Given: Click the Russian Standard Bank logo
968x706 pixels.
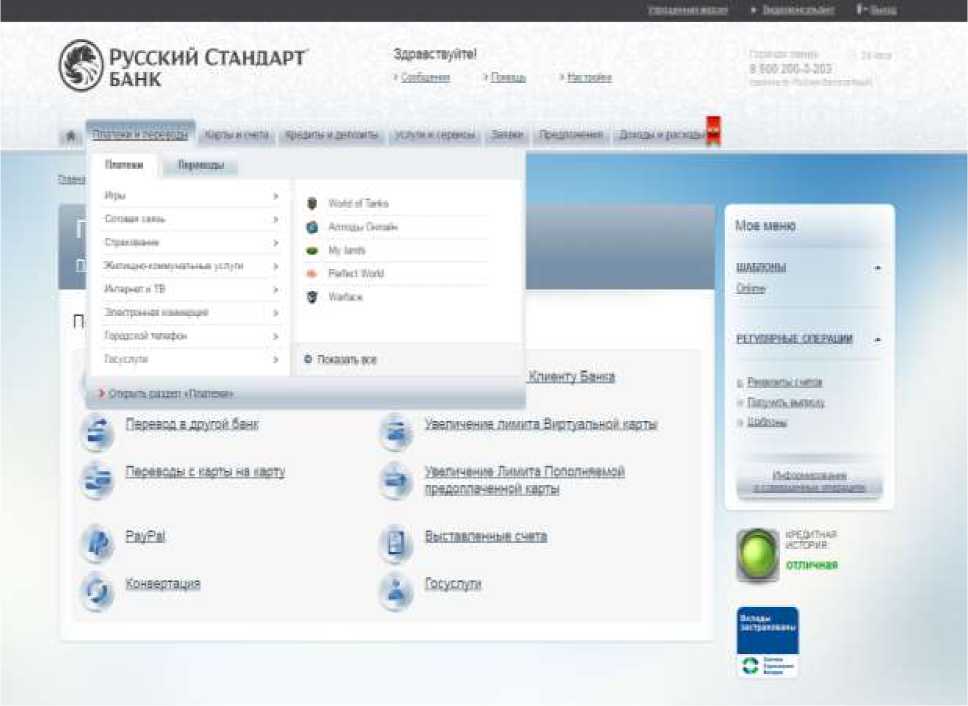Looking at the screenshot, I should (183, 65).
